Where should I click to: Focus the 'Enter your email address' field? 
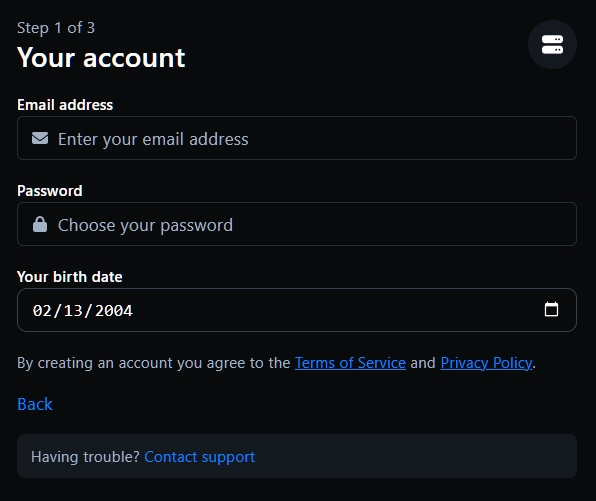tap(297, 138)
